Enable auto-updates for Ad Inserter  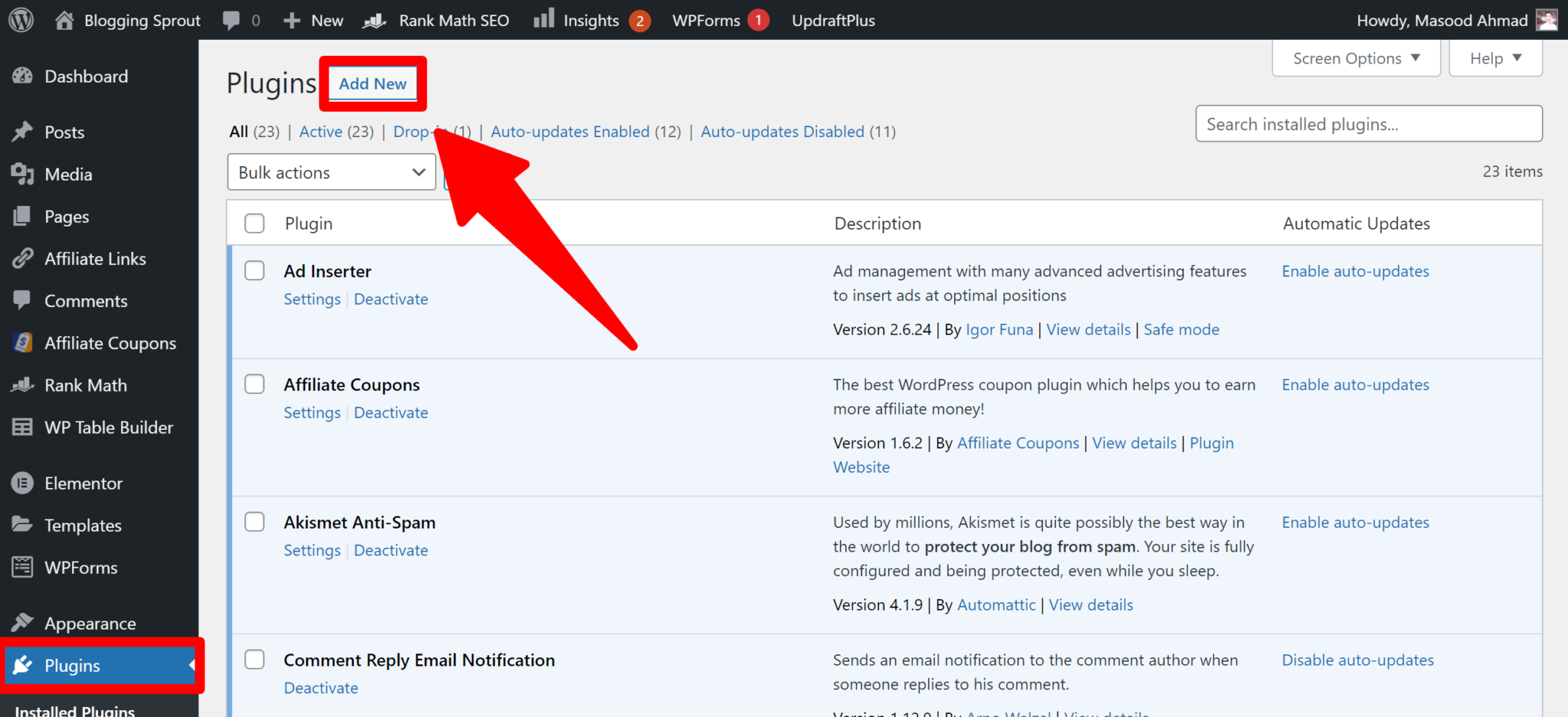tap(1355, 271)
